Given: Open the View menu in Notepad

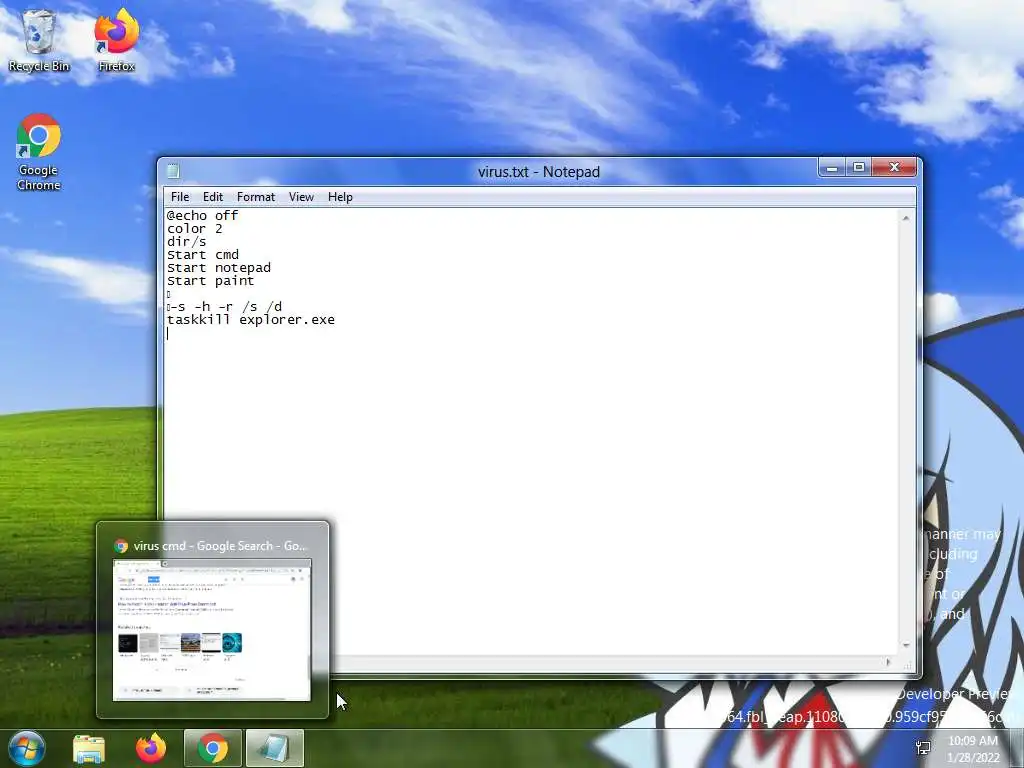Looking at the screenshot, I should pyautogui.click(x=301, y=197).
